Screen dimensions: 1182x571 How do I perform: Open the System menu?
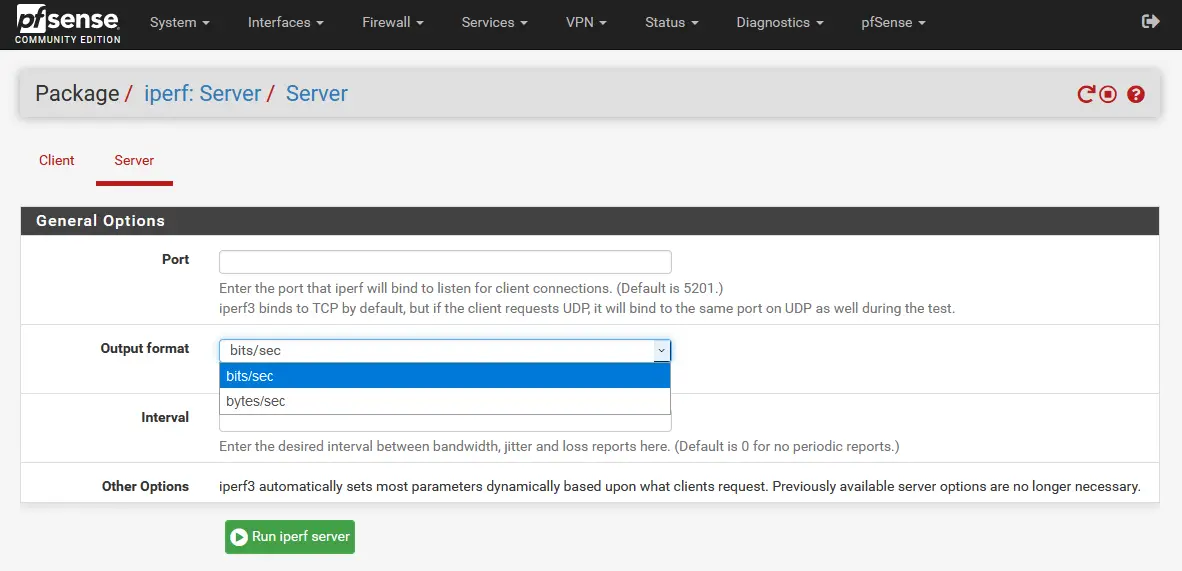[x=179, y=23]
